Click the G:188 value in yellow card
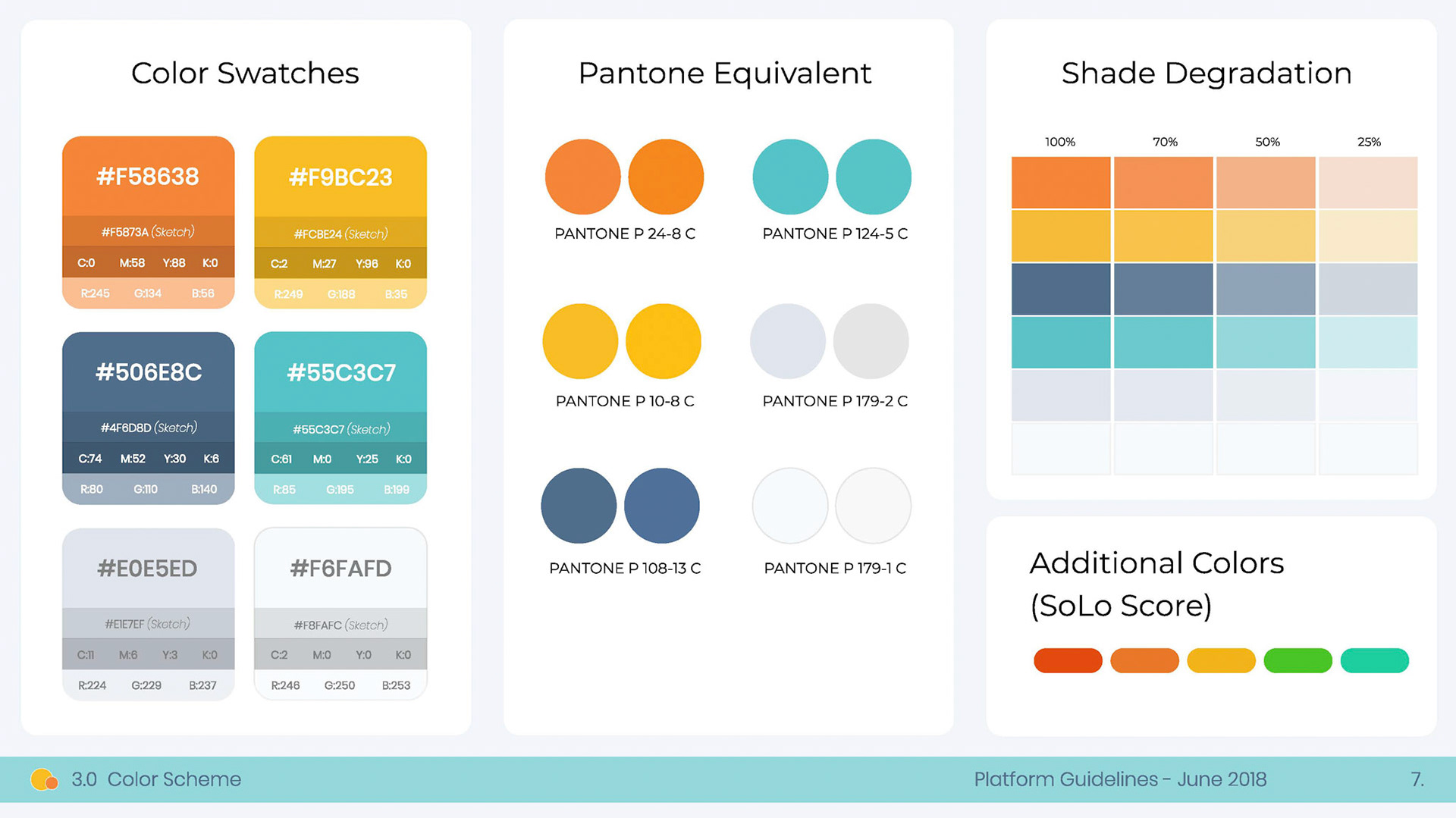Viewport: 1456px width, 818px height. coord(341,294)
